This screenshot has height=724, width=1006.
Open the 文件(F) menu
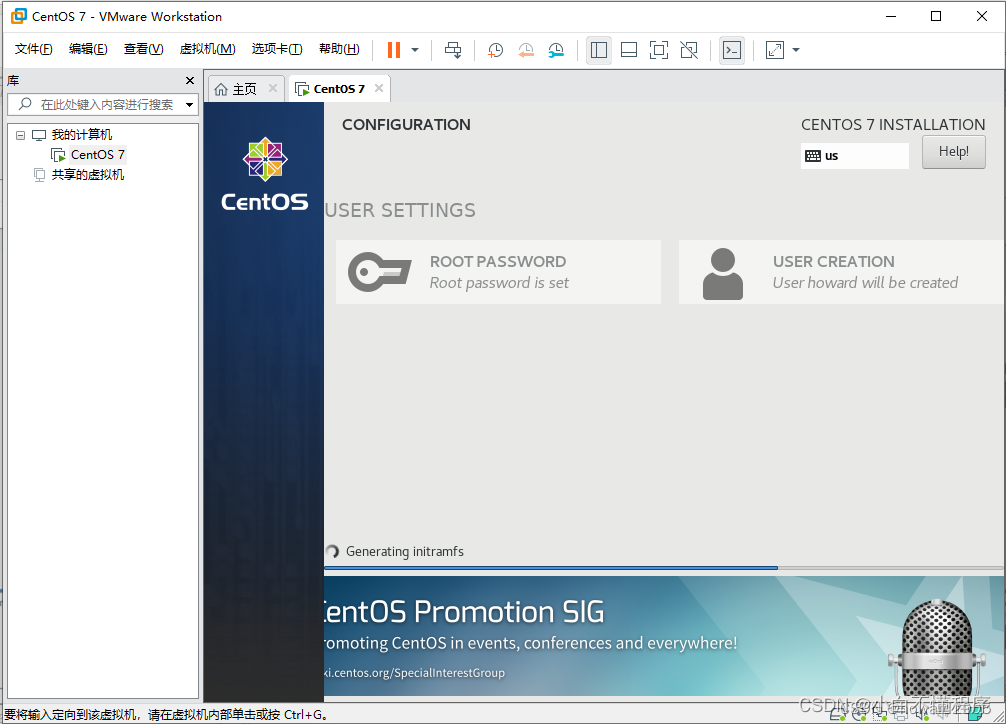click(x=33, y=49)
